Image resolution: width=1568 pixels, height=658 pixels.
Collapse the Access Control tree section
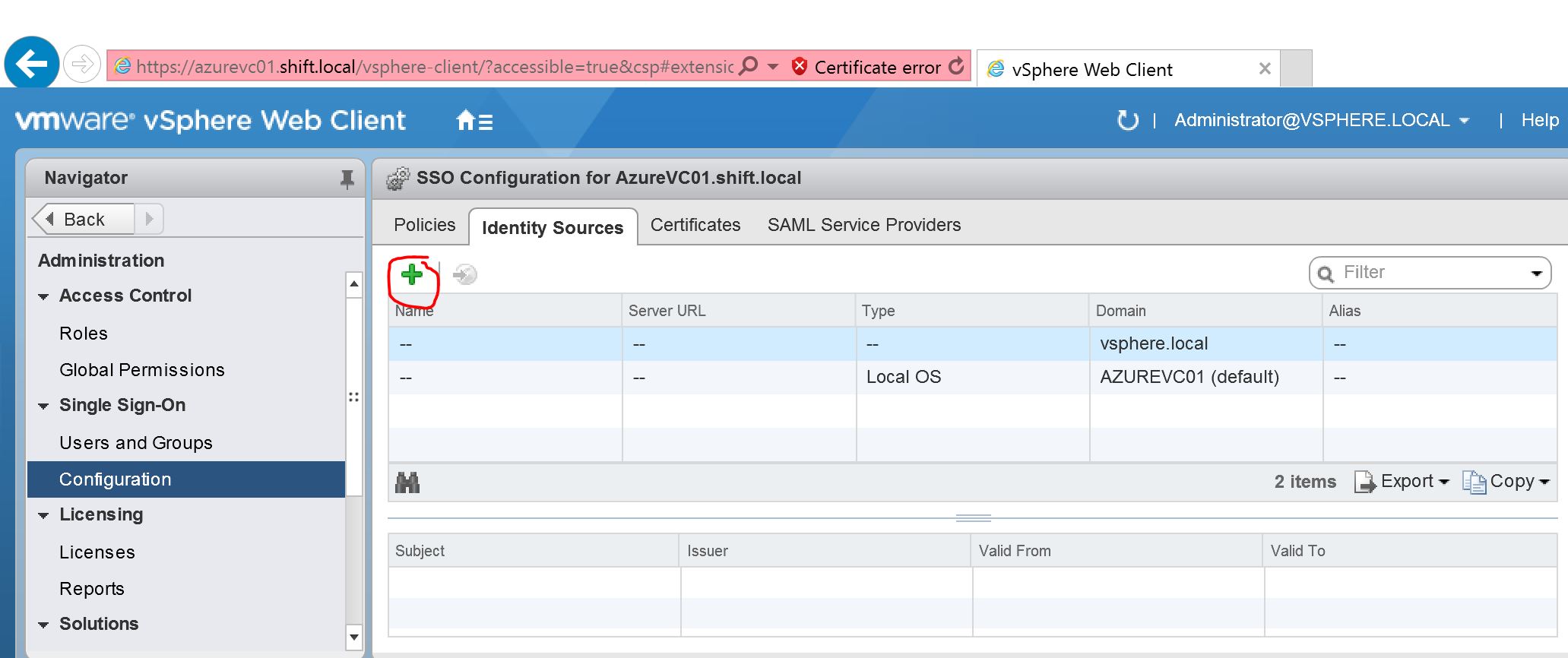tap(43, 297)
